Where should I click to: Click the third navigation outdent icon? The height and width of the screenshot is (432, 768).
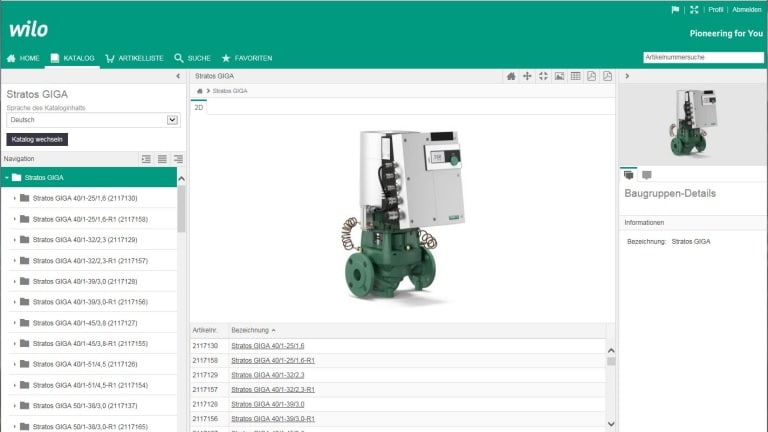click(178, 159)
